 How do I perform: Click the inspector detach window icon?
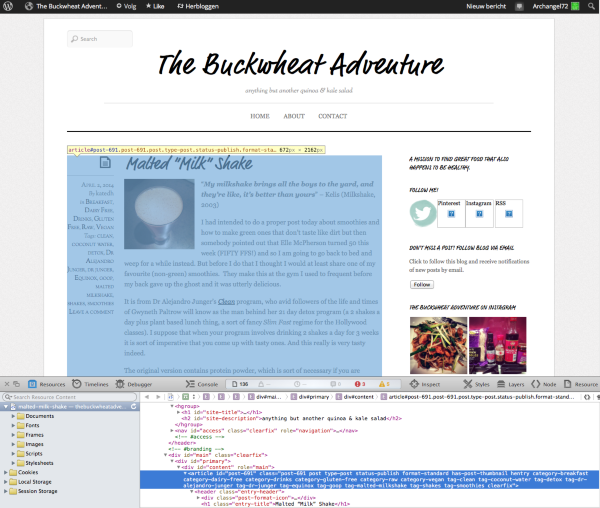[16, 384]
